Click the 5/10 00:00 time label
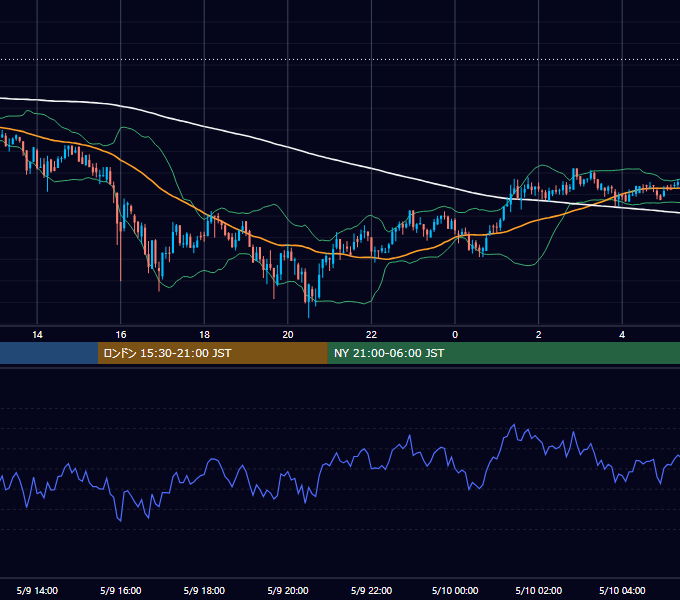This screenshot has height=600, width=680. point(455,590)
